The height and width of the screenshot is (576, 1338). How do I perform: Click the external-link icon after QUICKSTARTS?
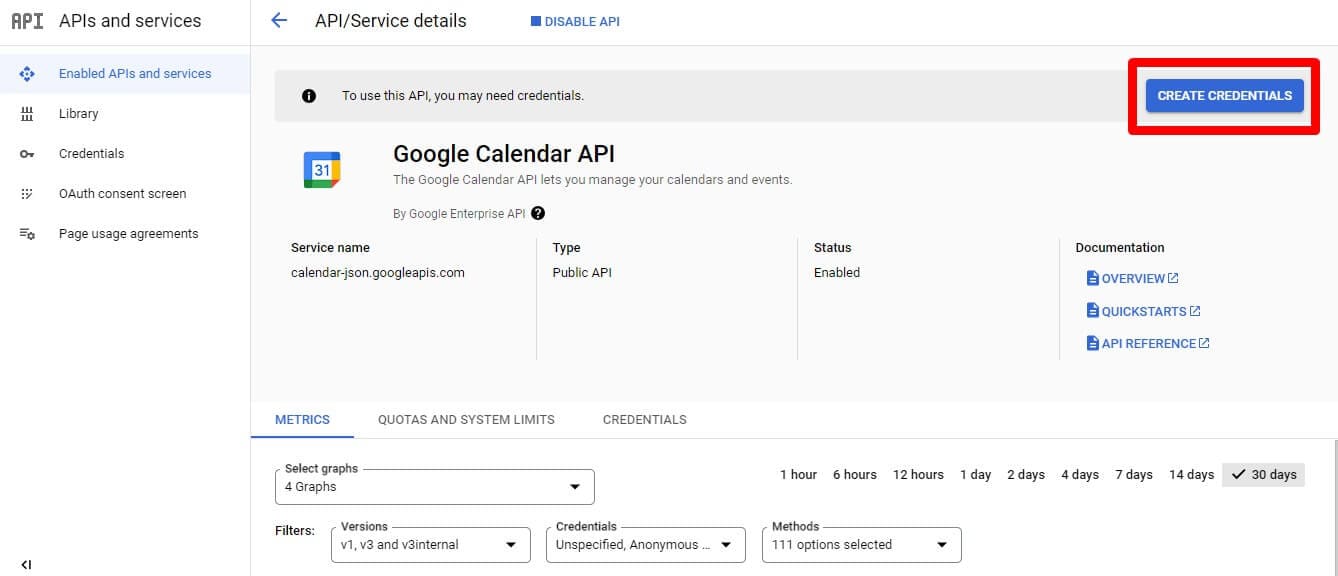[1195, 311]
